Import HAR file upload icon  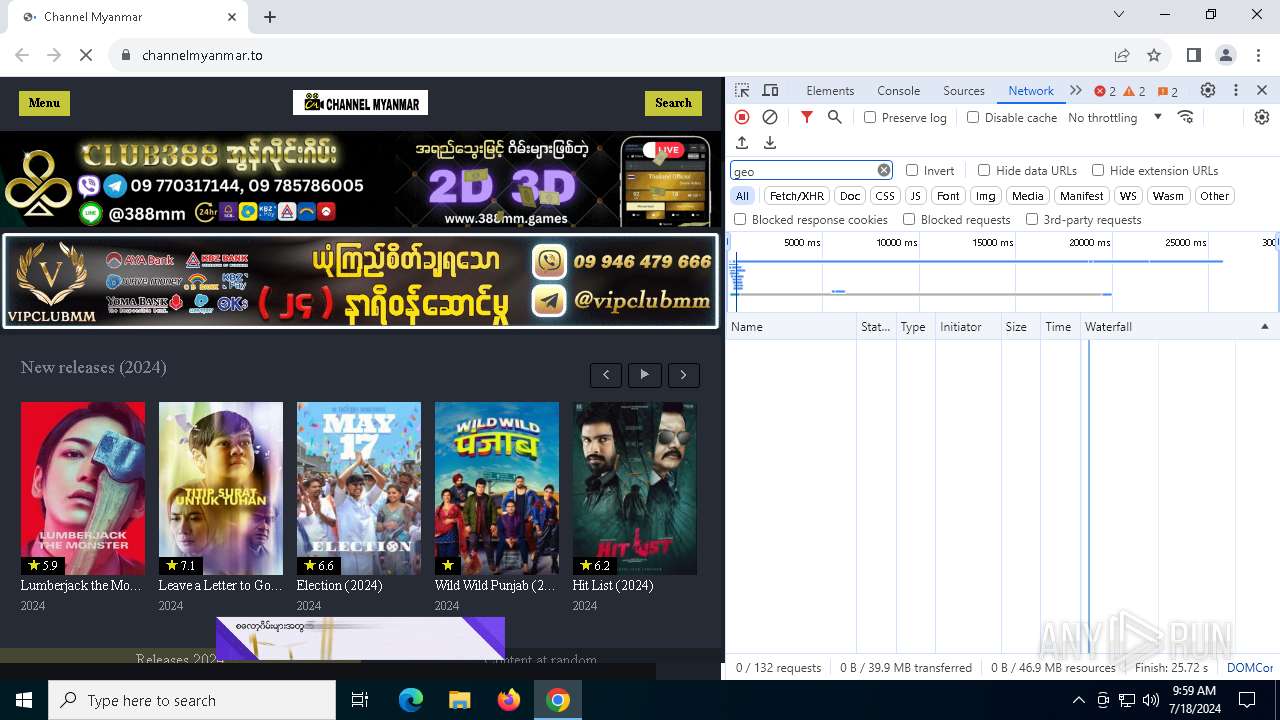[x=742, y=143]
